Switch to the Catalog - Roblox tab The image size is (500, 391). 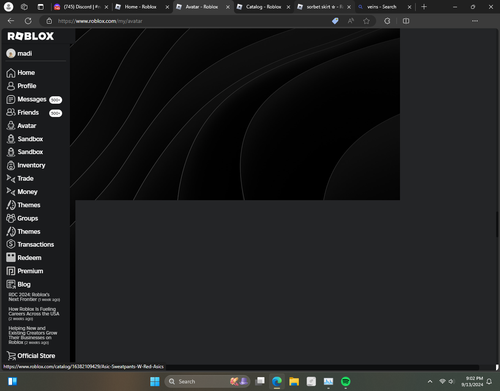coord(263,7)
